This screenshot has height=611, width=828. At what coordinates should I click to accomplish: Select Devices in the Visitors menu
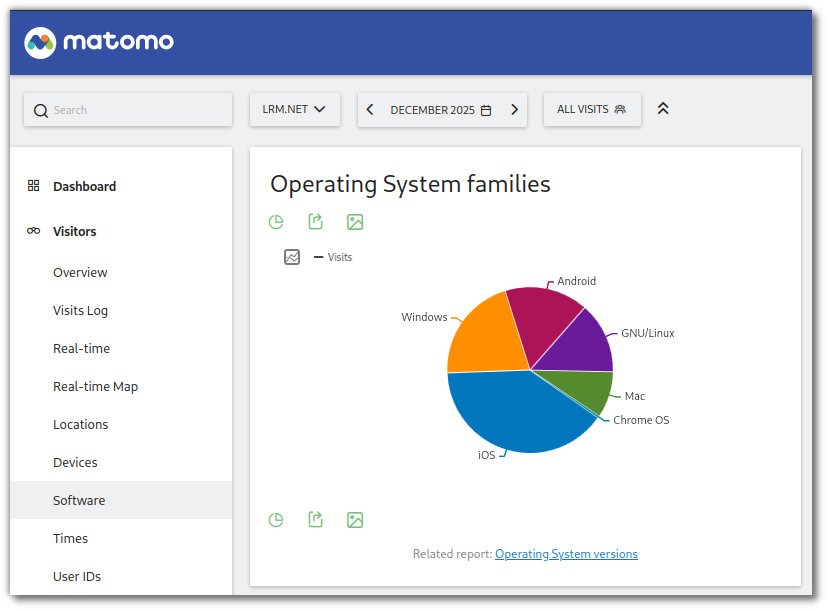[x=75, y=462]
